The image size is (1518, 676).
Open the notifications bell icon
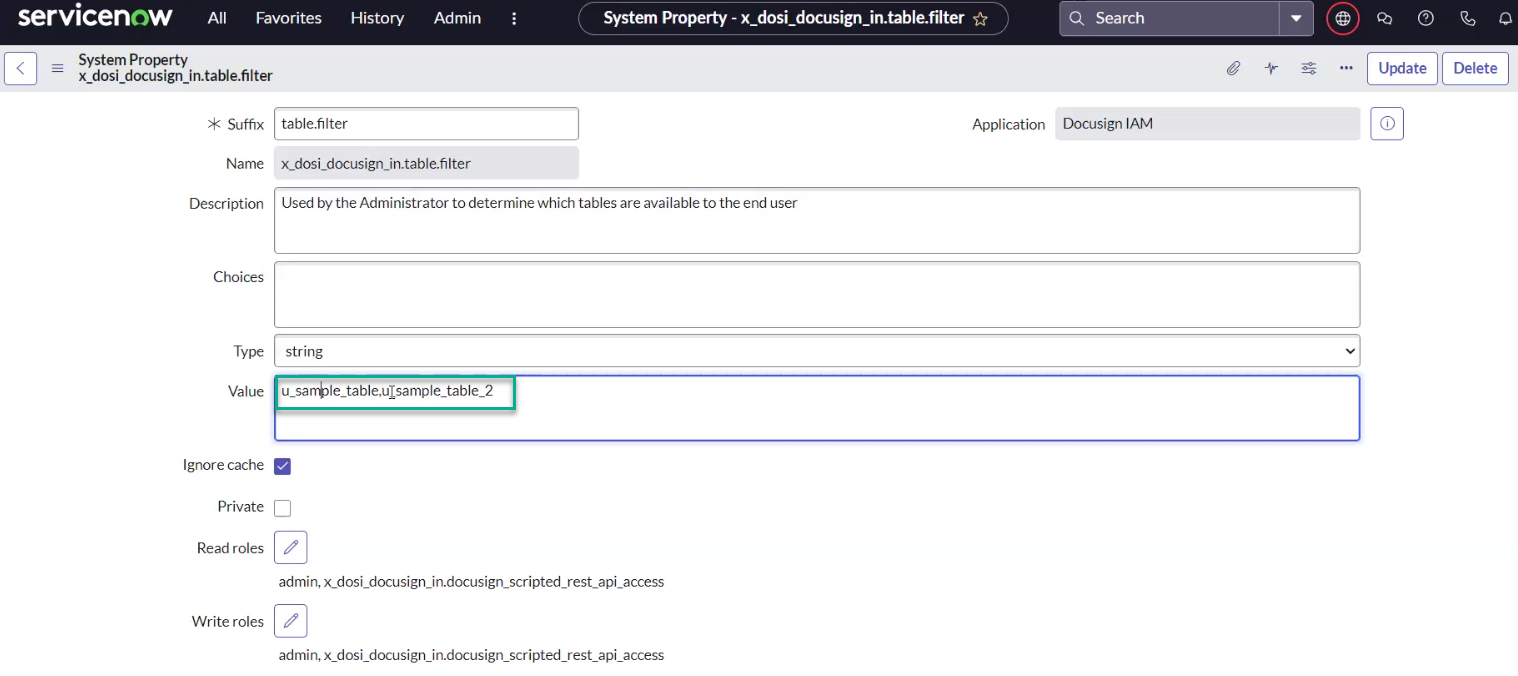coord(1505,18)
